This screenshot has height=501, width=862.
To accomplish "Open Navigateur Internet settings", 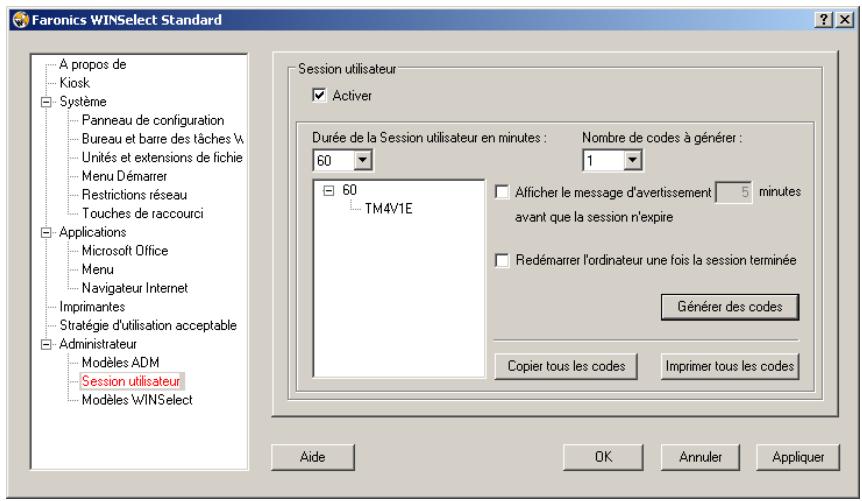I will click(x=135, y=288).
